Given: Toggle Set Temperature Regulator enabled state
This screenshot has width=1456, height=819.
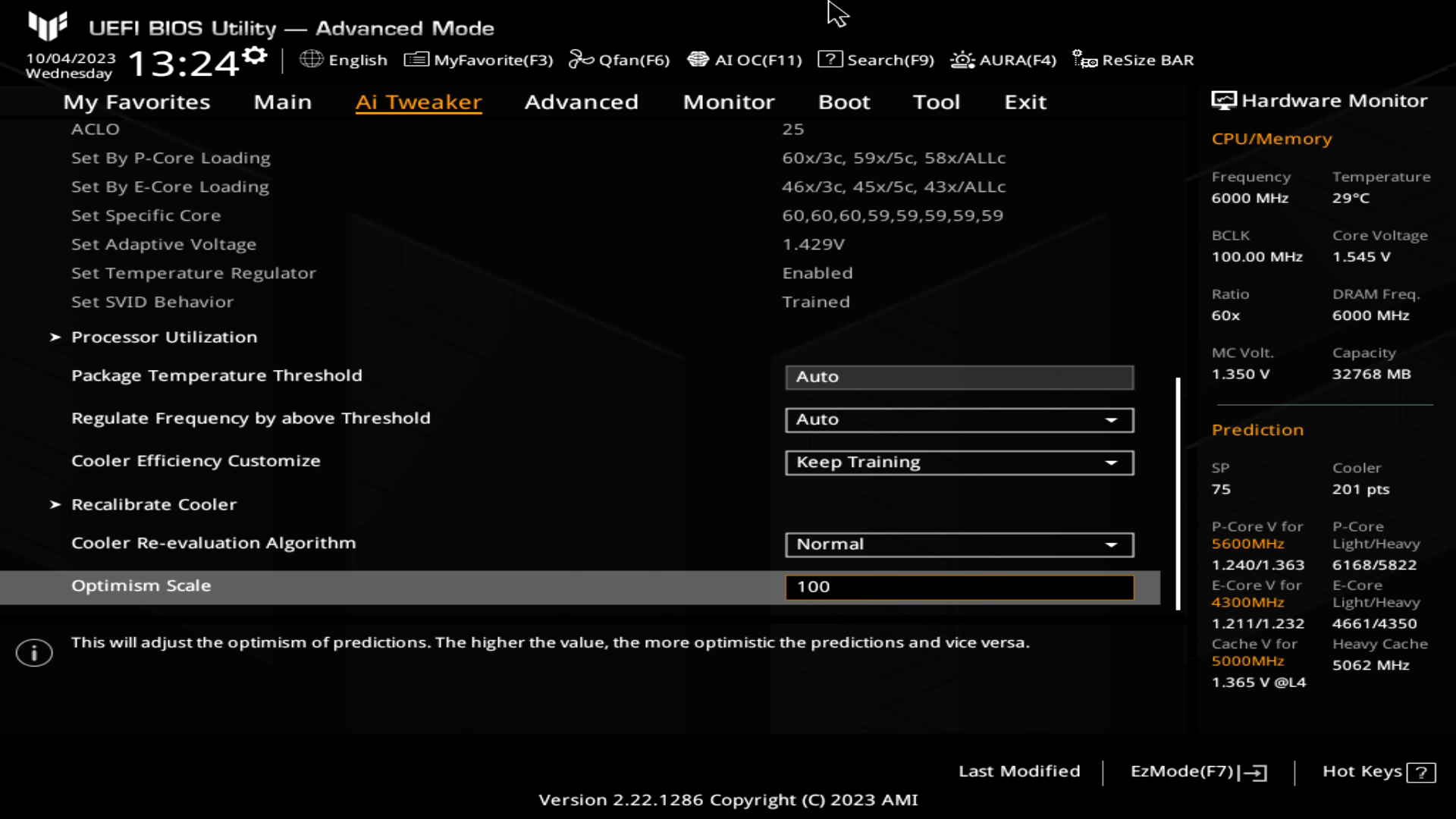Looking at the screenshot, I should click(x=817, y=272).
